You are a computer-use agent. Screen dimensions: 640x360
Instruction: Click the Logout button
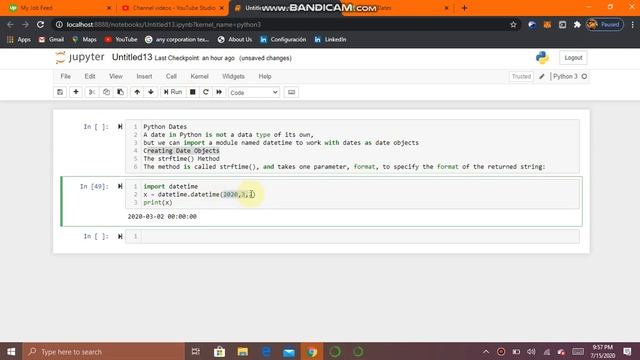click(573, 58)
